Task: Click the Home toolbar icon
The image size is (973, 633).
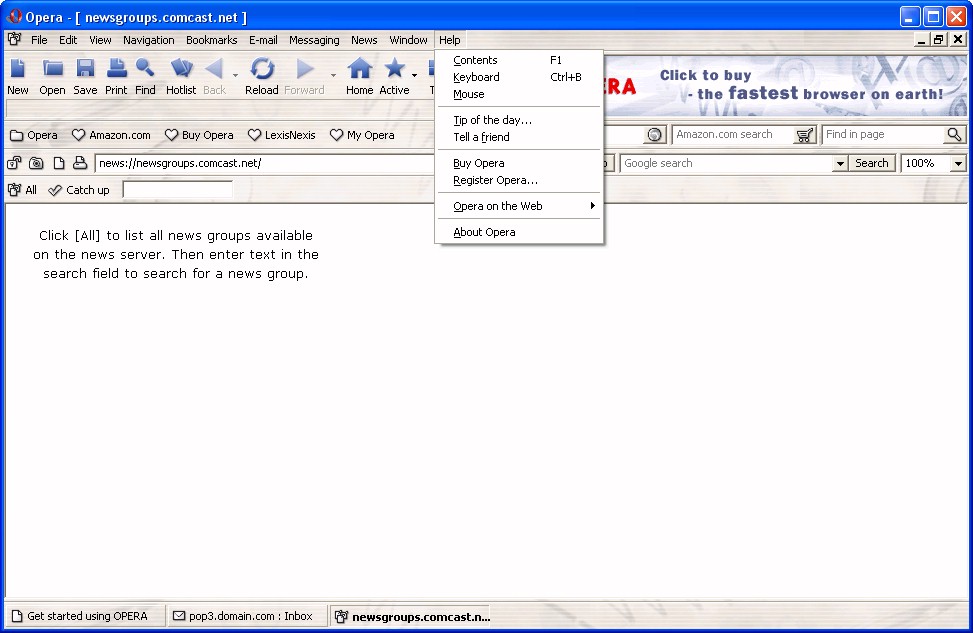Action: [x=359, y=69]
